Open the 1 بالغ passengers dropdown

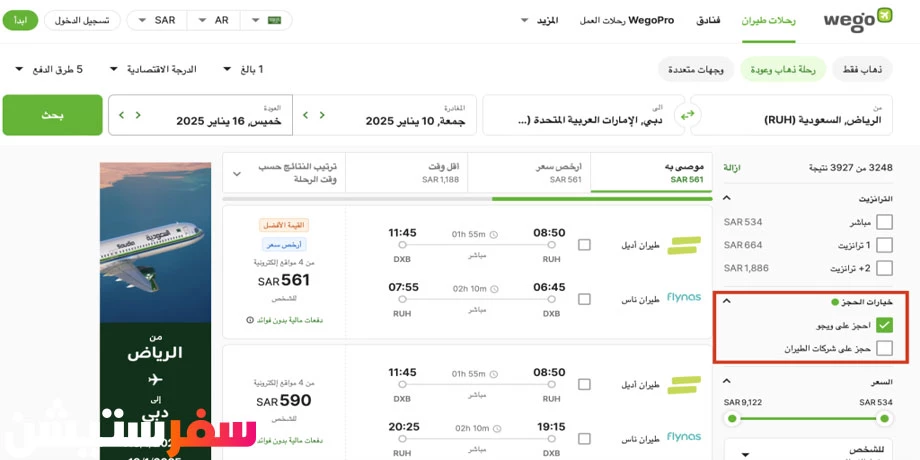[243, 69]
